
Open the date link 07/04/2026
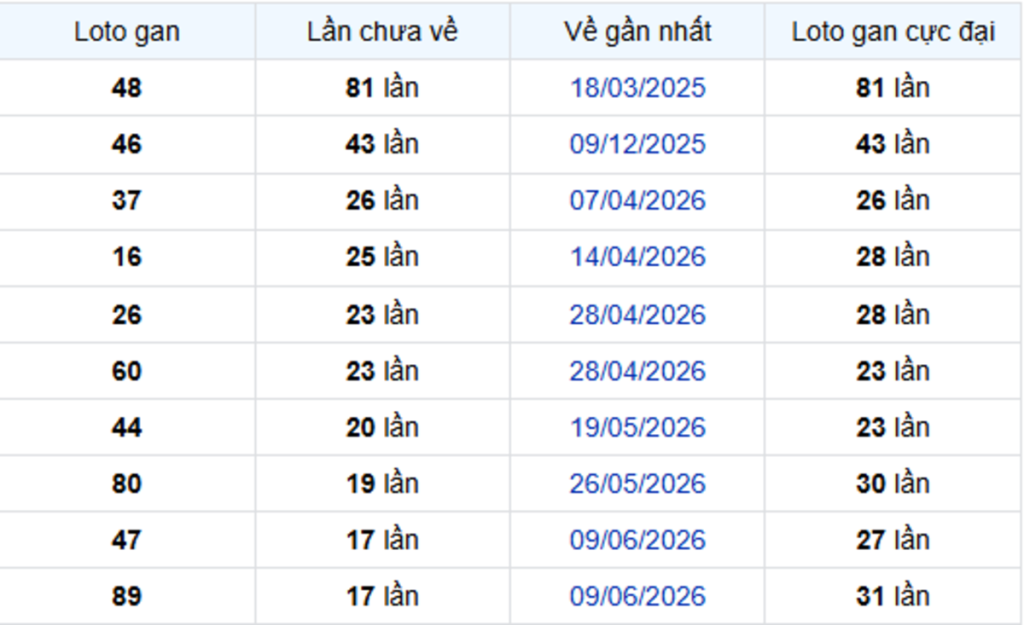click(637, 200)
